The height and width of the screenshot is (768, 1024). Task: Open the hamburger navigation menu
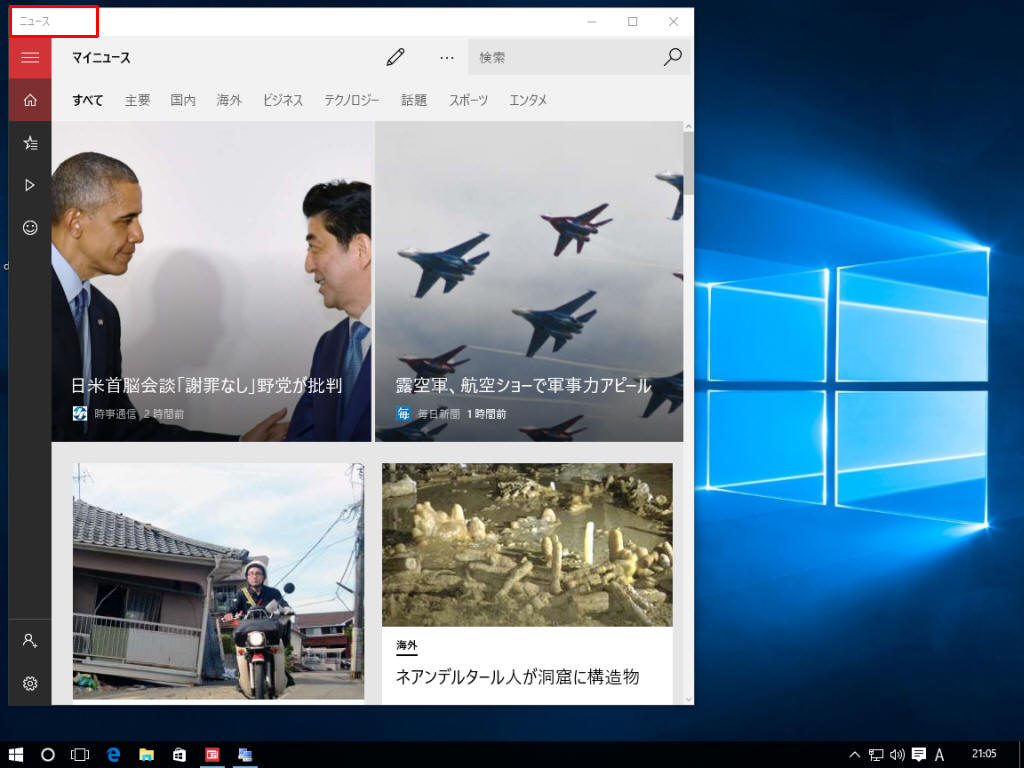click(30, 57)
